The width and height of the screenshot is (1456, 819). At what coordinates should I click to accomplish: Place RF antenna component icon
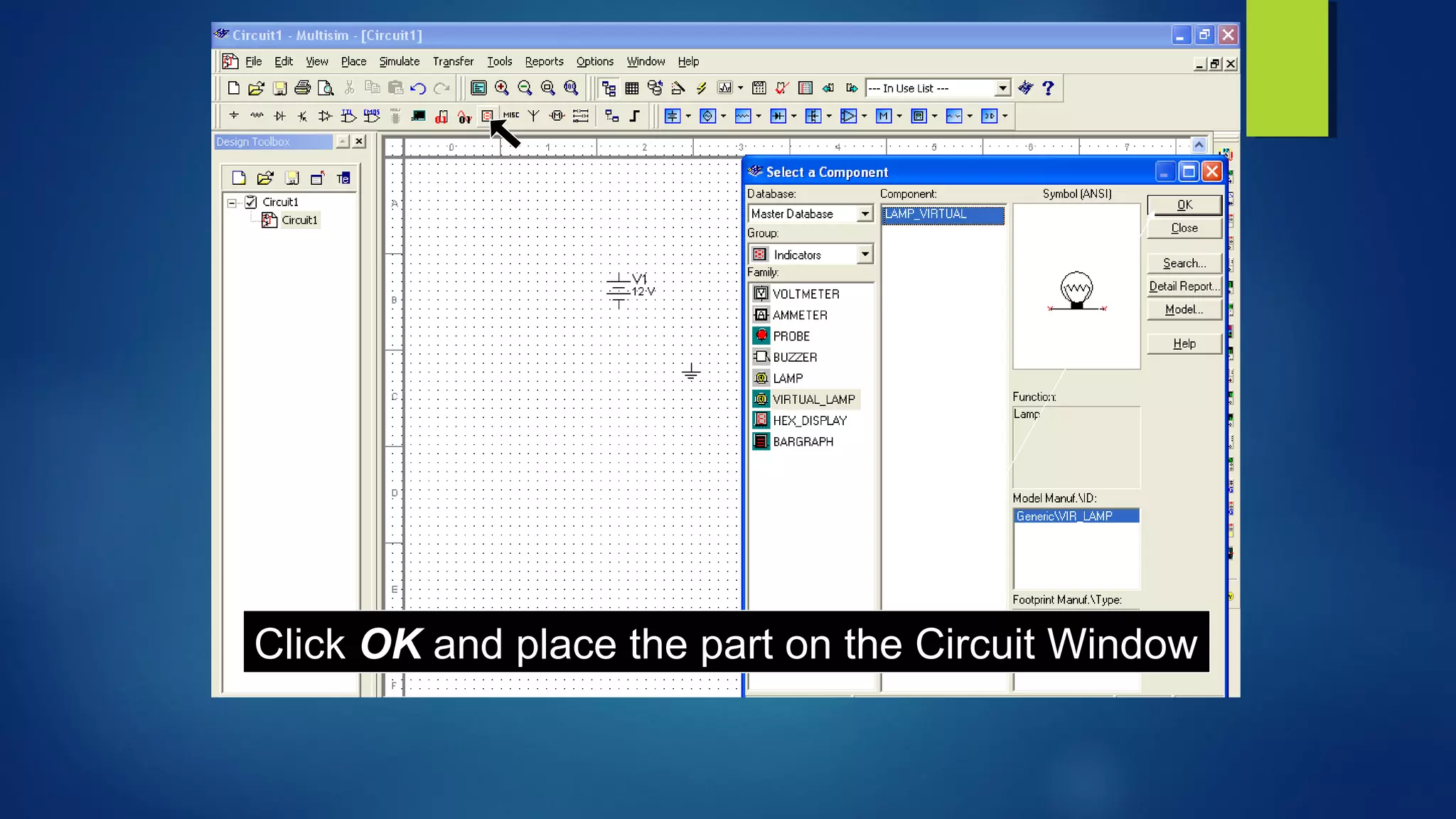[x=534, y=116]
